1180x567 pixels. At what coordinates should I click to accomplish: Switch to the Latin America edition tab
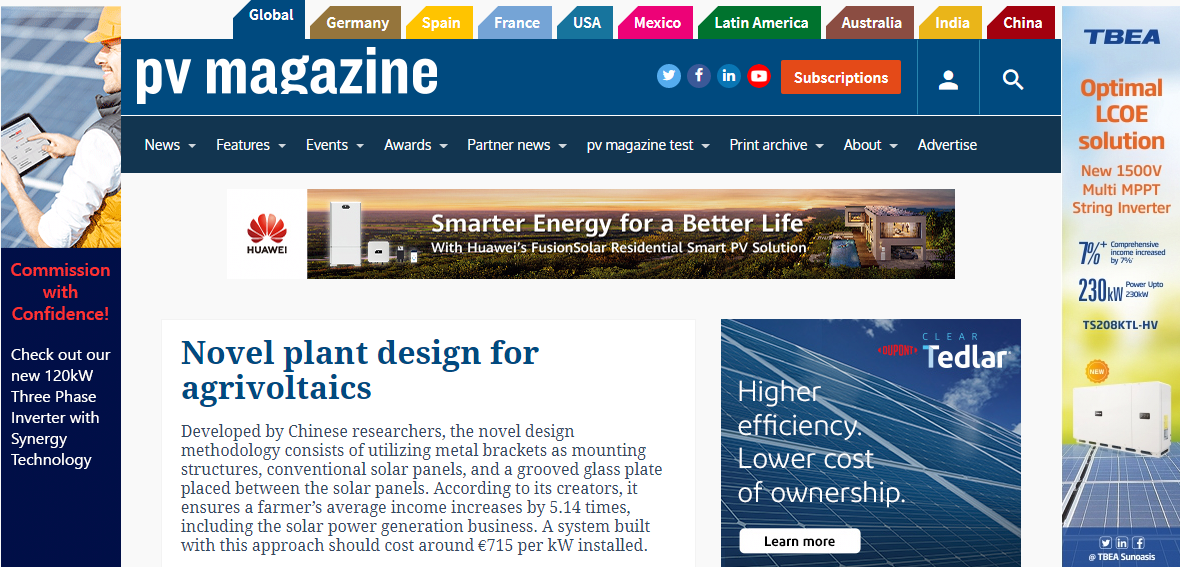[761, 23]
